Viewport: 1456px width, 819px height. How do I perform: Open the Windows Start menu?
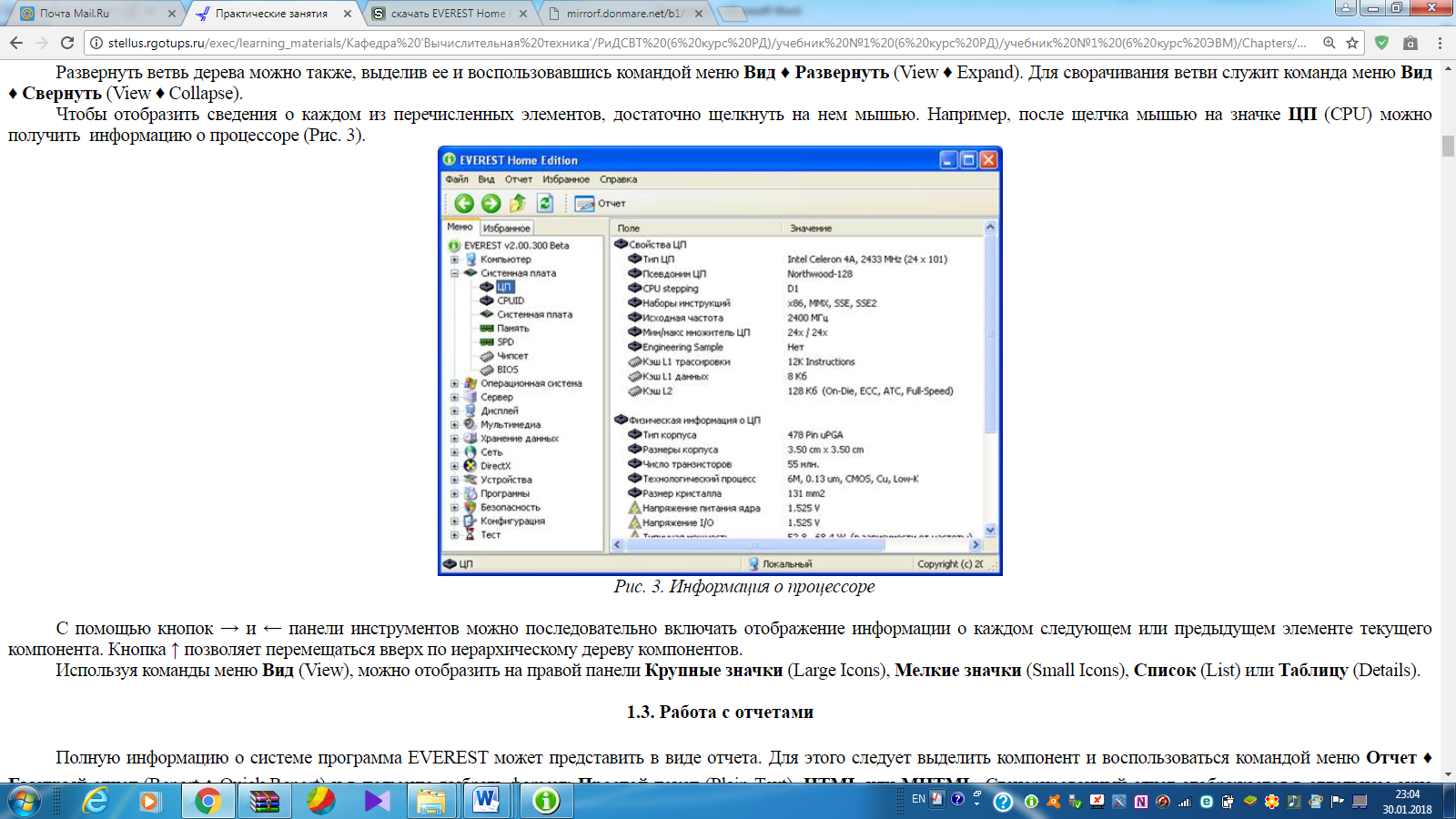pyautogui.click(x=25, y=801)
